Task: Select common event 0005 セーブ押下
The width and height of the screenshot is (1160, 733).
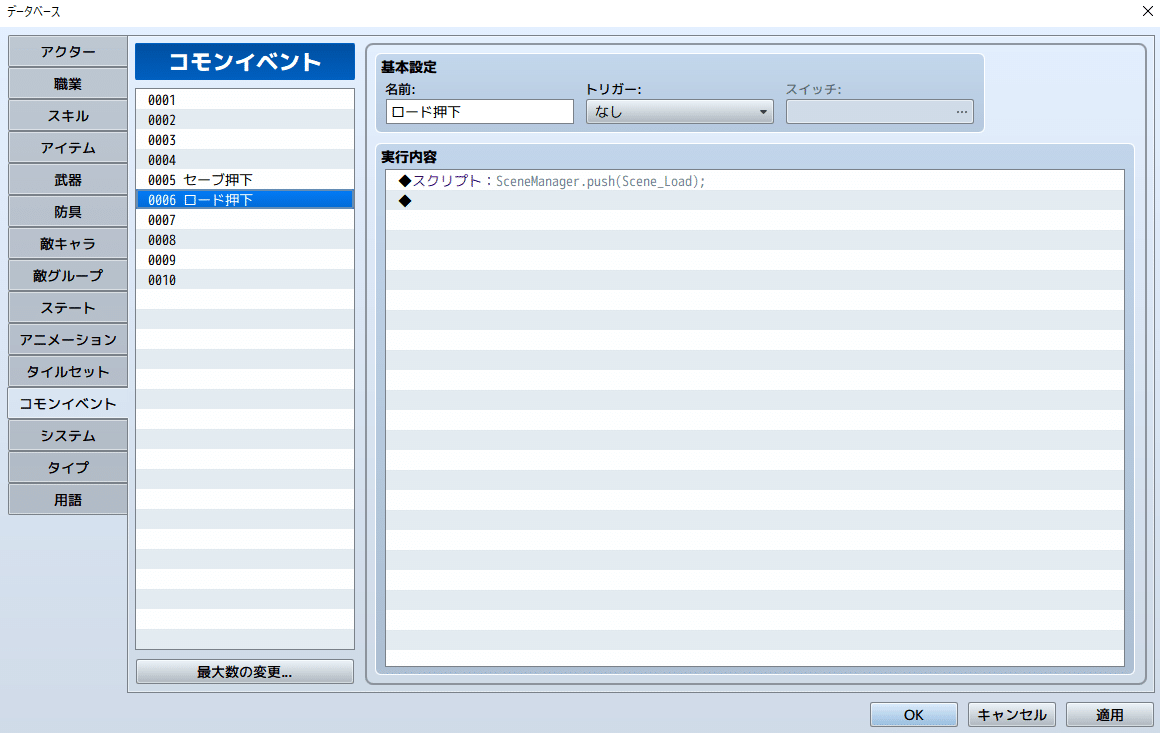Action: 244,179
